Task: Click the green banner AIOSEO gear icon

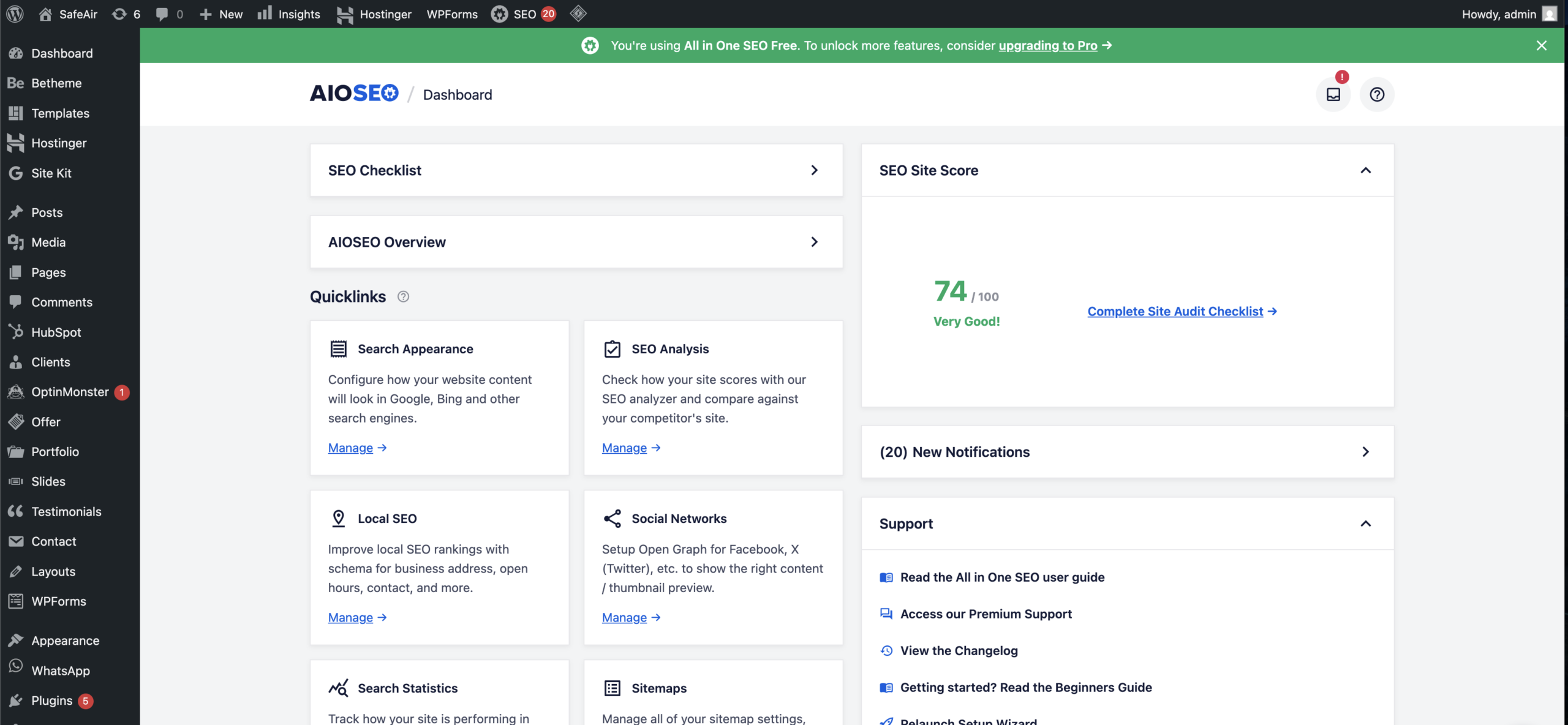Action: (x=590, y=45)
